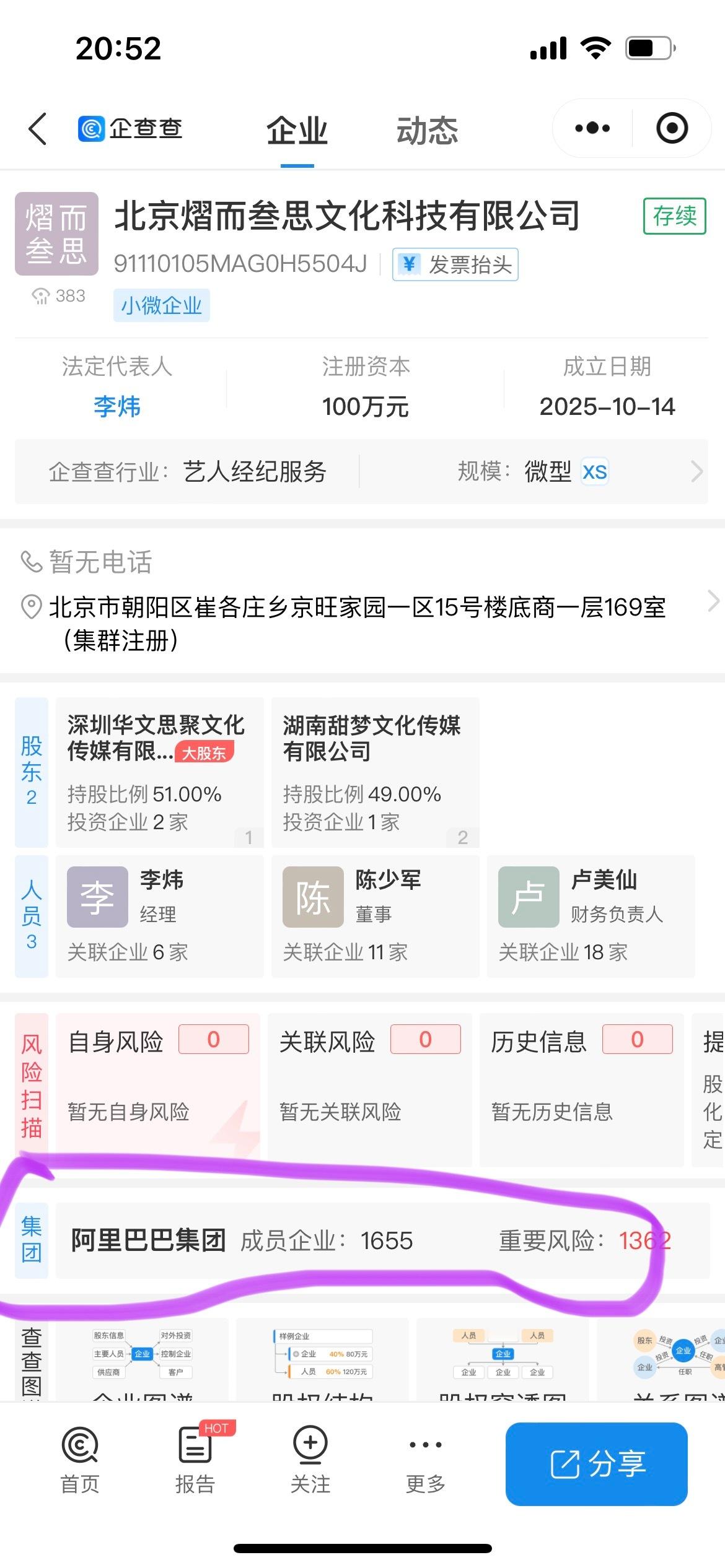Open the 发票抬头 invoice header button

(454, 264)
